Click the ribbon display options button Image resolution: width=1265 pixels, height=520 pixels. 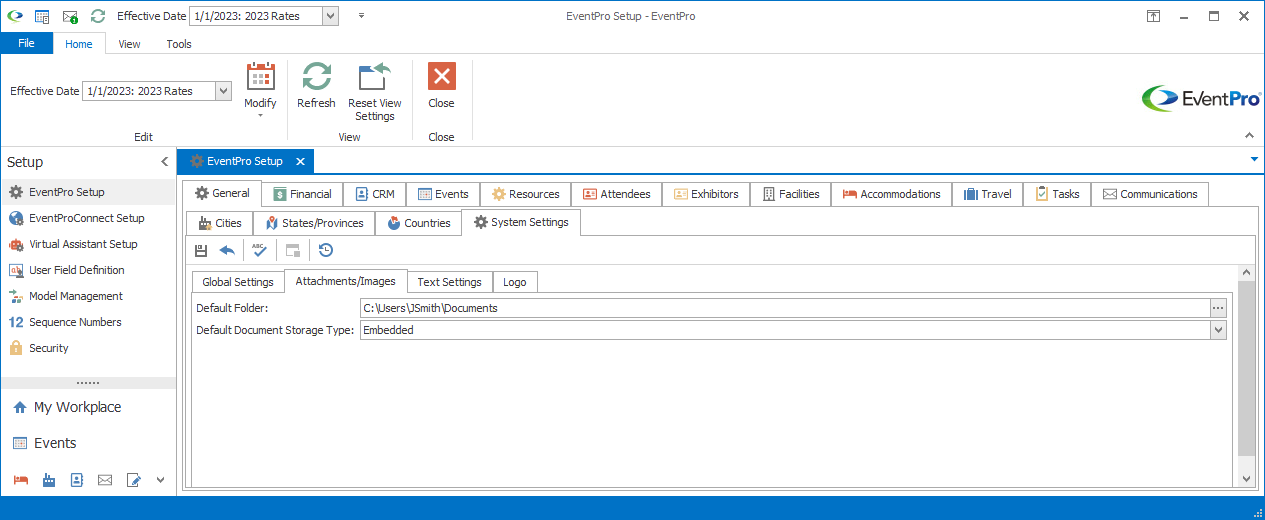(x=1153, y=16)
